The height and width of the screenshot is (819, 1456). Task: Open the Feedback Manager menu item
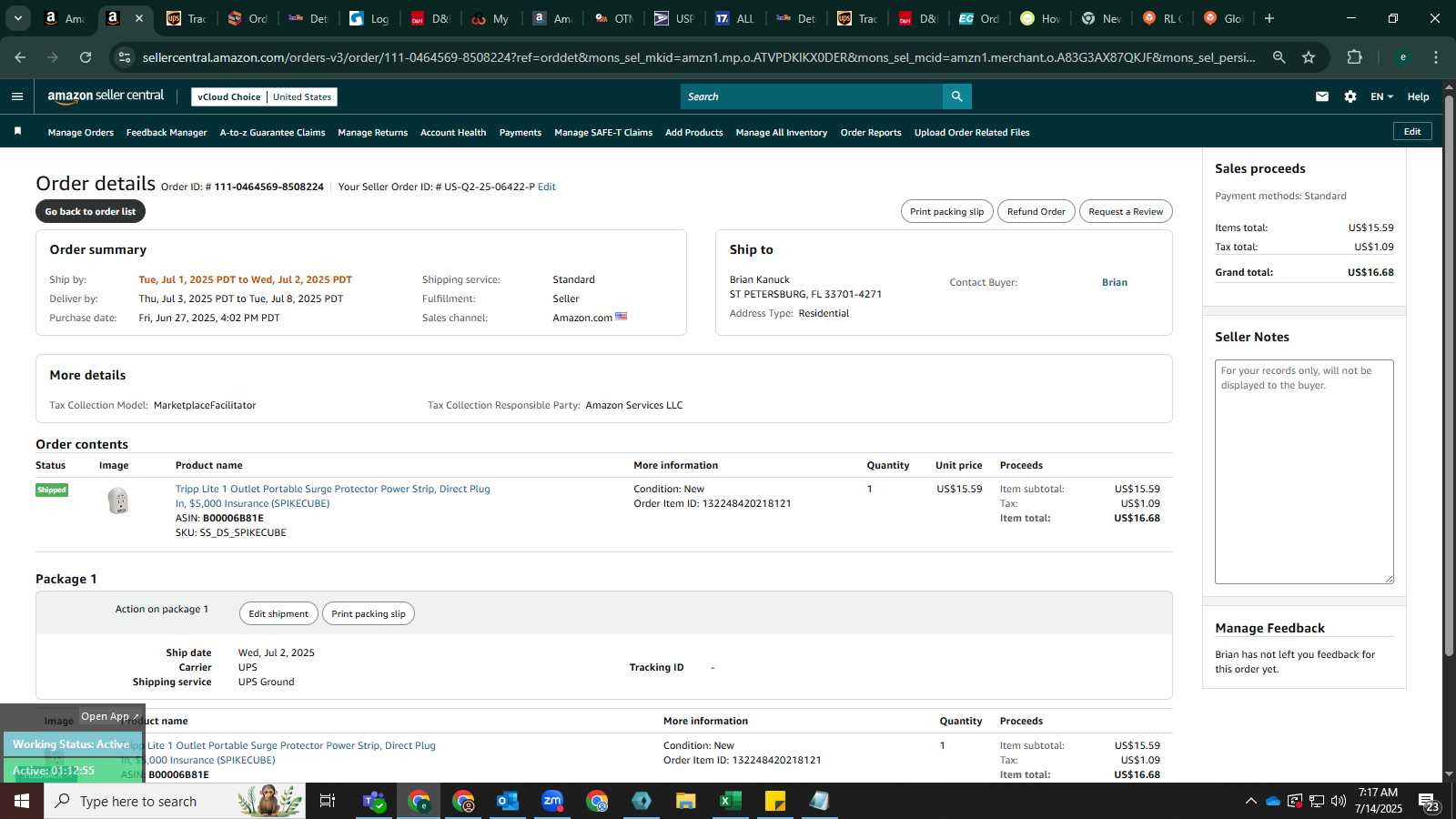coord(167,133)
